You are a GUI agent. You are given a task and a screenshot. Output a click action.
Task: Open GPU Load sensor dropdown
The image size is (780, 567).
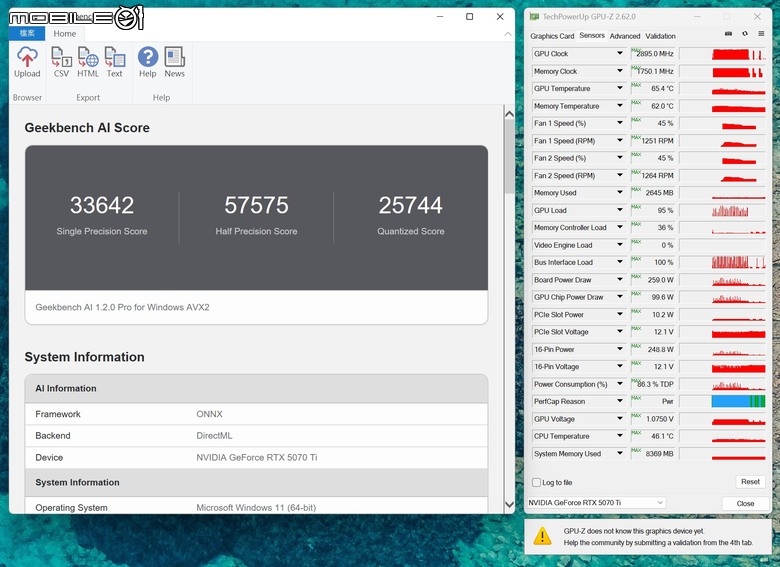click(620, 210)
